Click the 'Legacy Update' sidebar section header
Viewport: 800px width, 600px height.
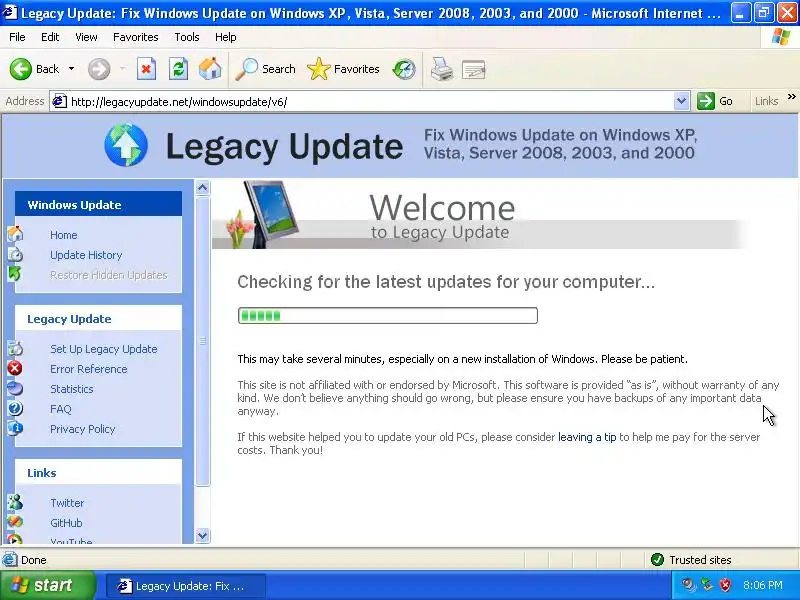click(98, 318)
